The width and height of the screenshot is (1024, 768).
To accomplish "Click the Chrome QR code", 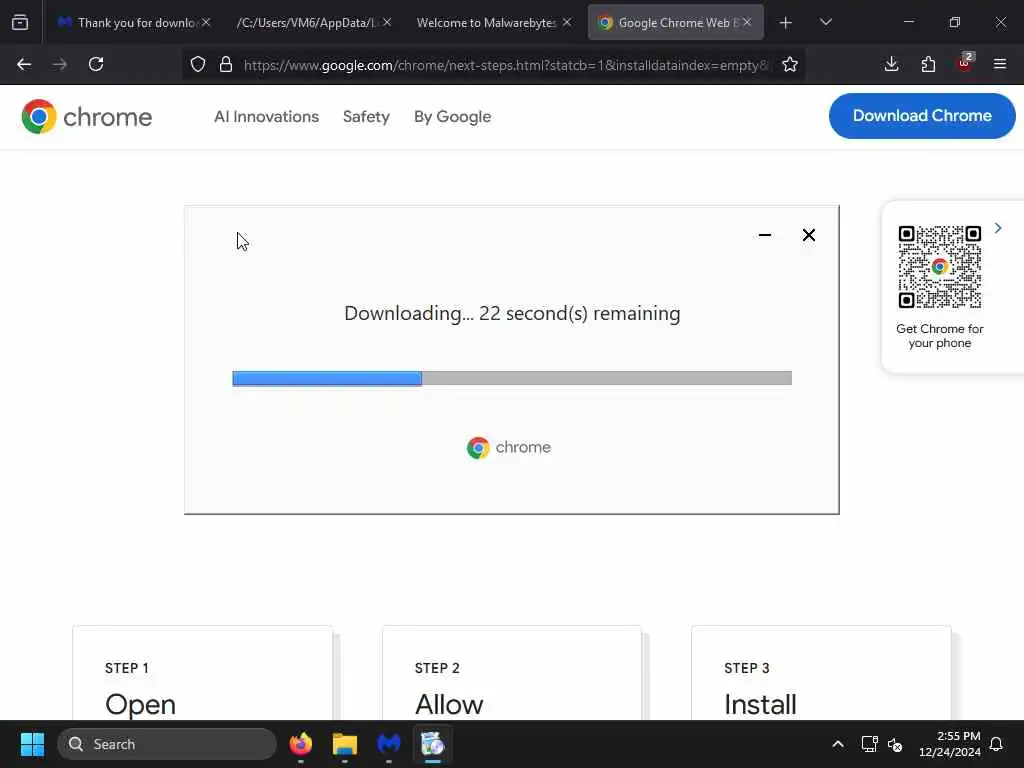I will coord(940,267).
